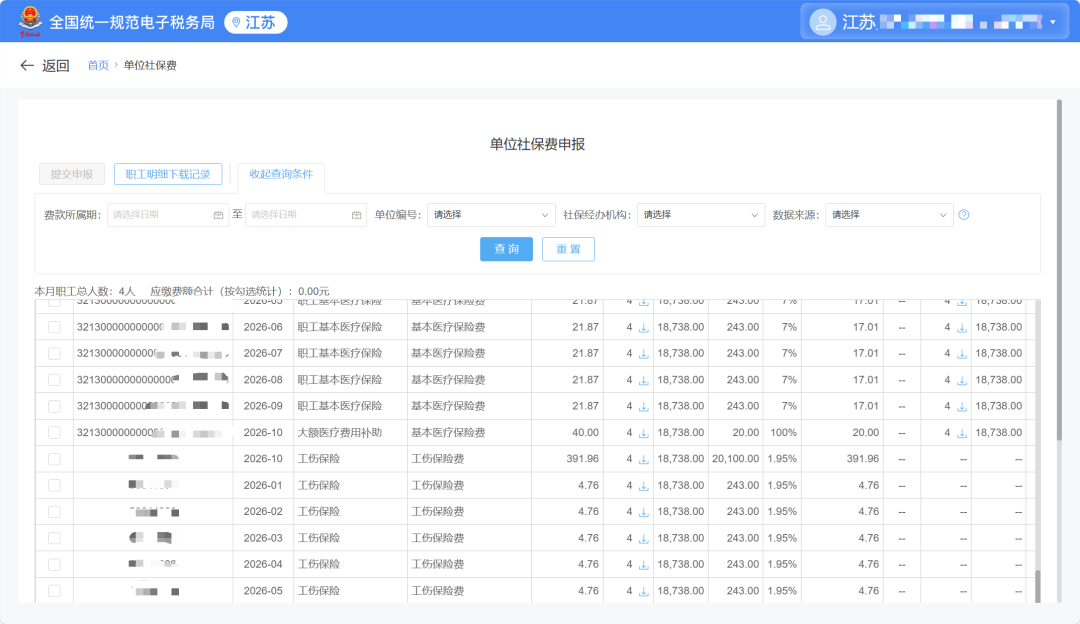Click first download icon in 2026-07 row
Image resolution: width=1080 pixels, height=624 pixels.
[643, 354]
